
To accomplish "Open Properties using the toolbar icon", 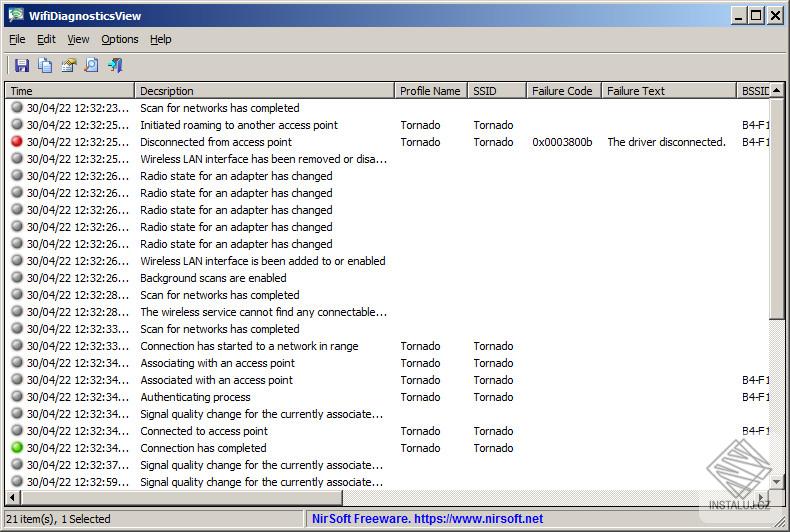I will tap(68, 66).
